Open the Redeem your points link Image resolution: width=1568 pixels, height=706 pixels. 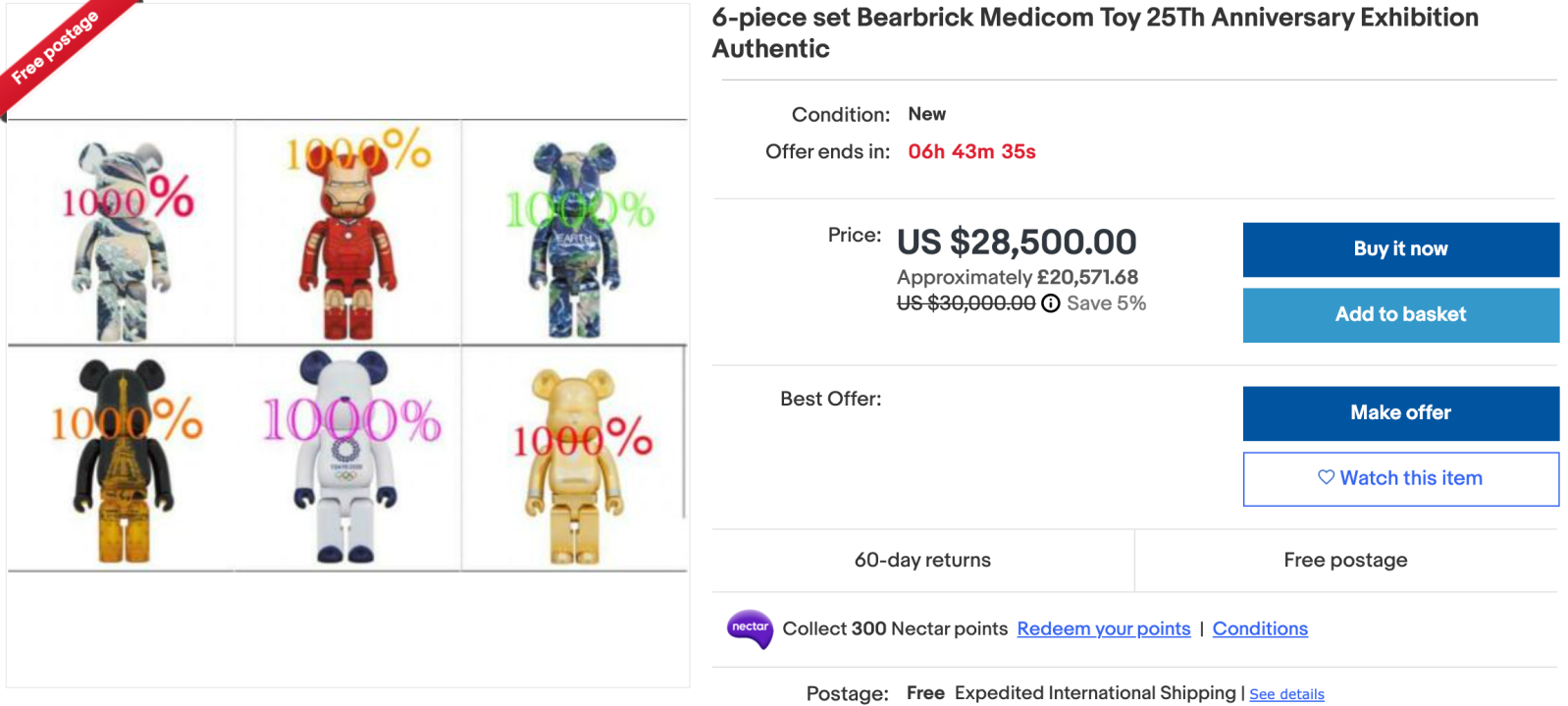tap(1103, 628)
